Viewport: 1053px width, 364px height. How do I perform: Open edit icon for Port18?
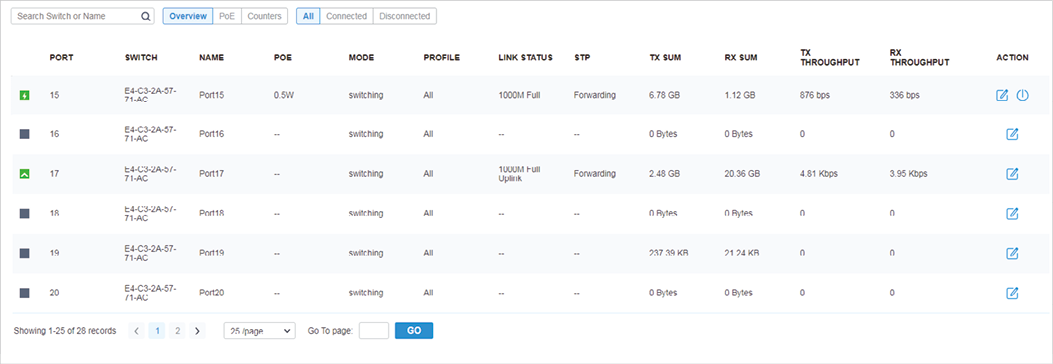tap(1013, 214)
